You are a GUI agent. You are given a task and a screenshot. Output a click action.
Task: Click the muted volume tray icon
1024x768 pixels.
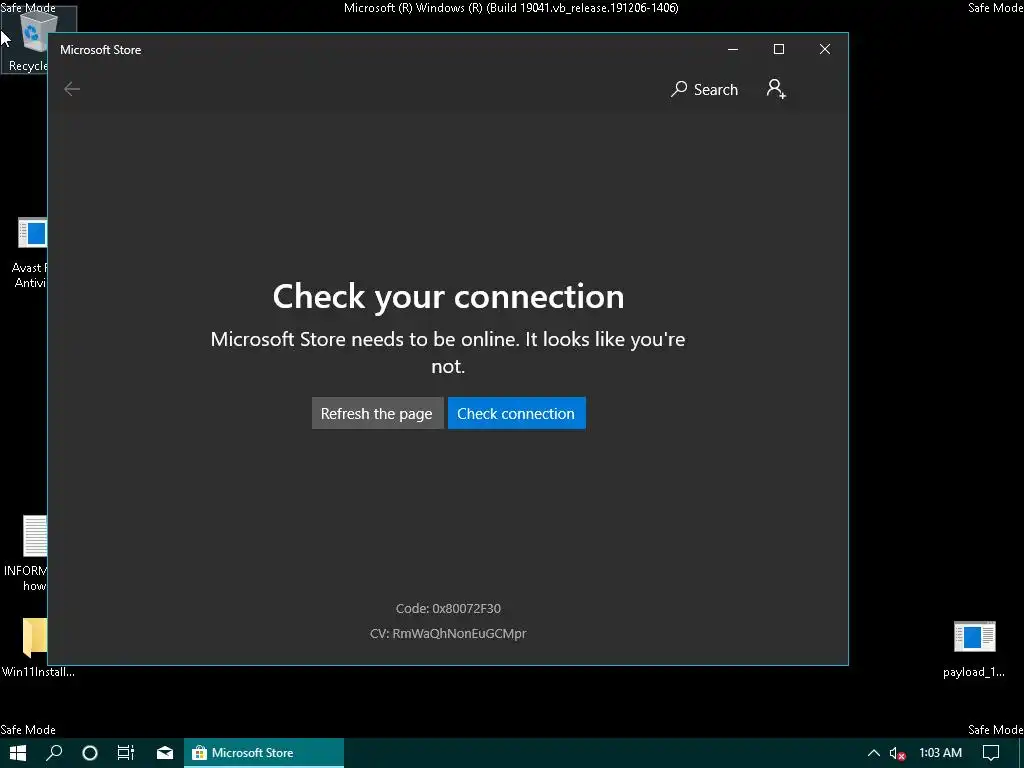pyautogui.click(x=897, y=753)
